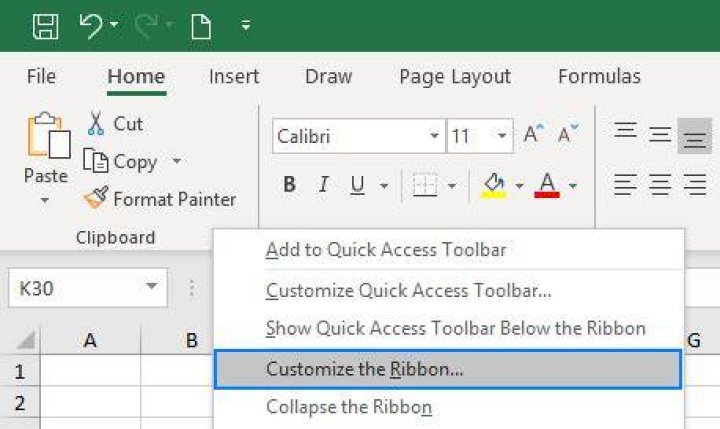Switch to the Formulas tab
This screenshot has height=429, width=720.
click(x=599, y=76)
